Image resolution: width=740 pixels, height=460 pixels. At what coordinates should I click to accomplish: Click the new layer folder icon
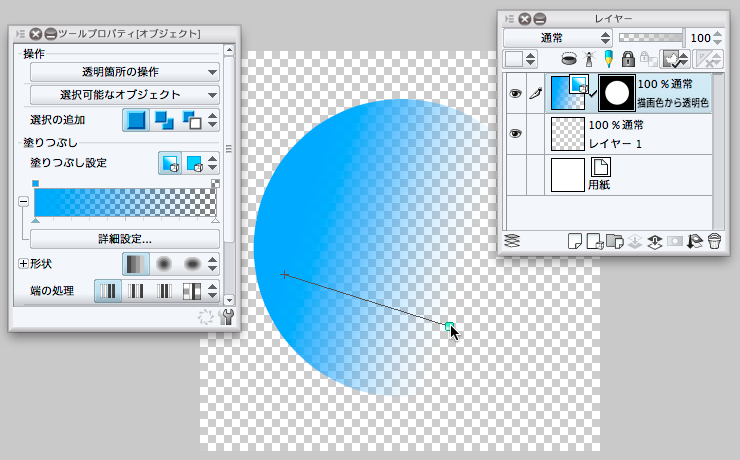pos(615,241)
